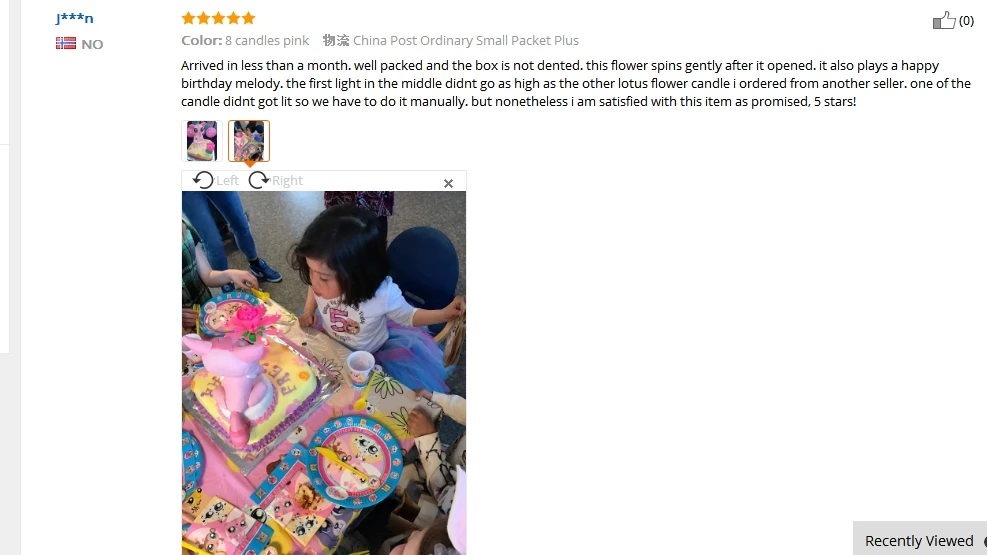Click the (0) helpful vote count
This screenshot has width=987, height=555.
coord(966,21)
